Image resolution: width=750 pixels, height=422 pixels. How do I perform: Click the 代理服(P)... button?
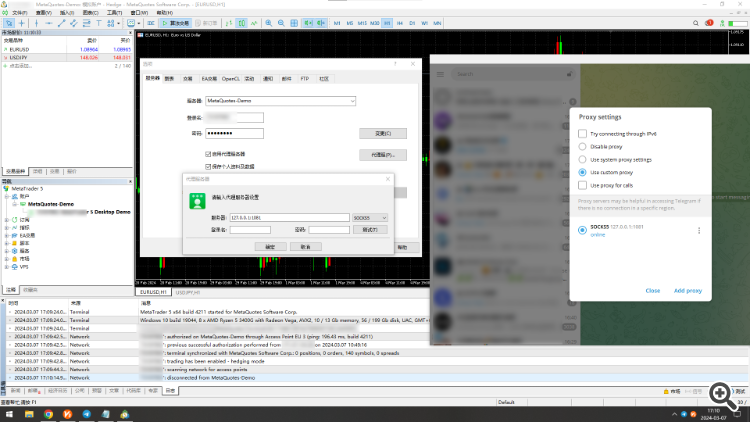click(383, 155)
